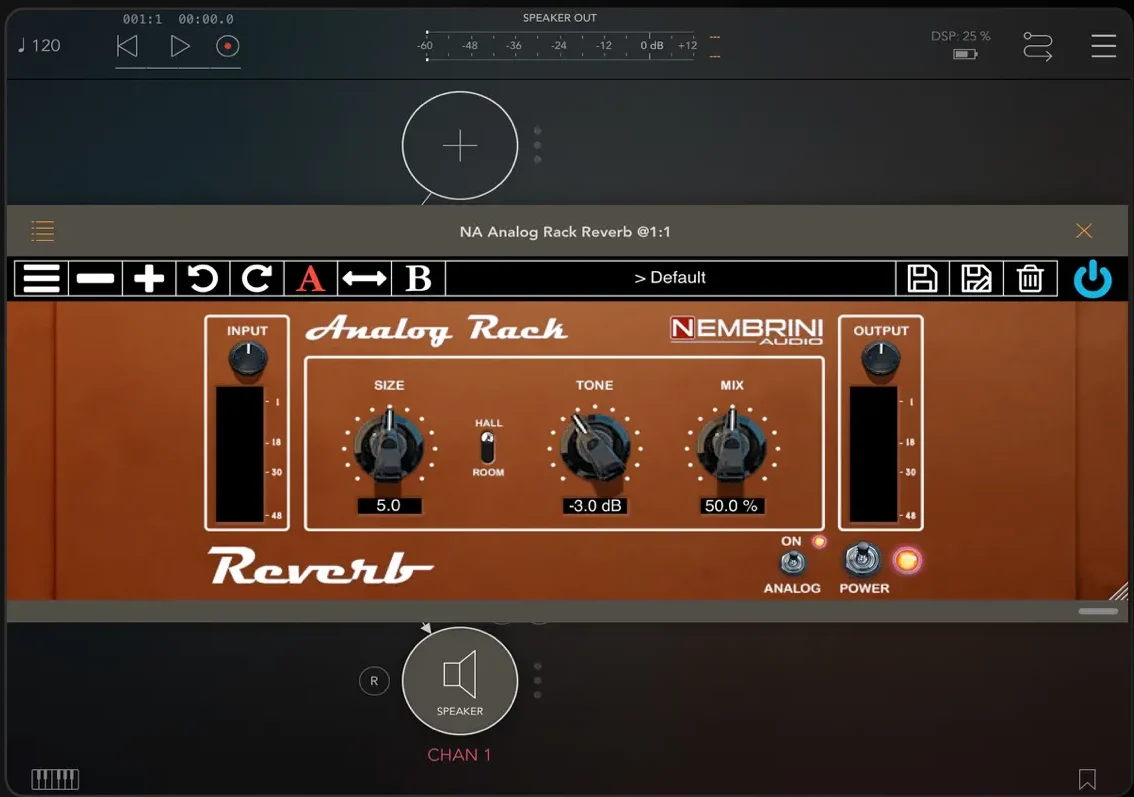Click the battery icon under DSP
The width and height of the screenshot is (1134, 797).
[x=965, y=54]
